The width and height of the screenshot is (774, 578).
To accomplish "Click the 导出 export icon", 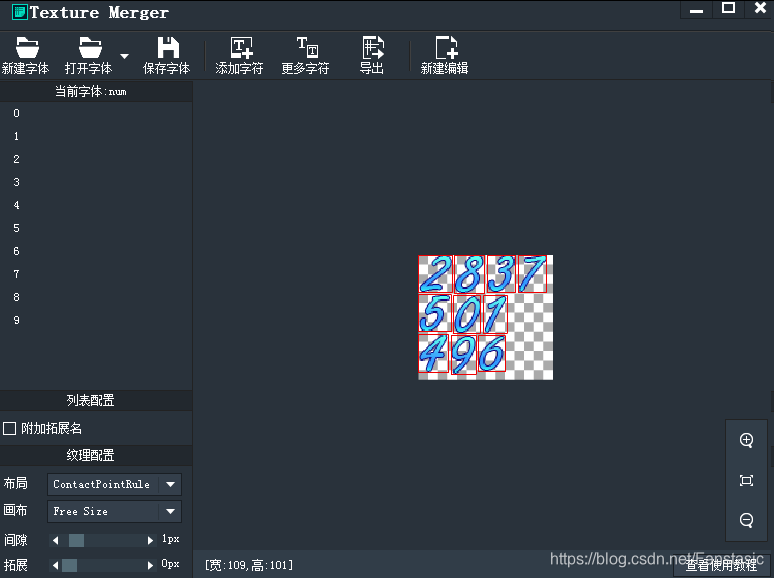I will [x=373, y=48].
